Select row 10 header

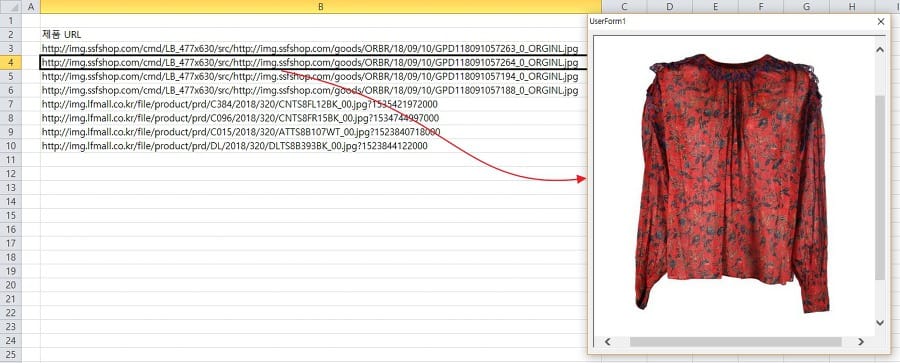(x=11, y=146)
